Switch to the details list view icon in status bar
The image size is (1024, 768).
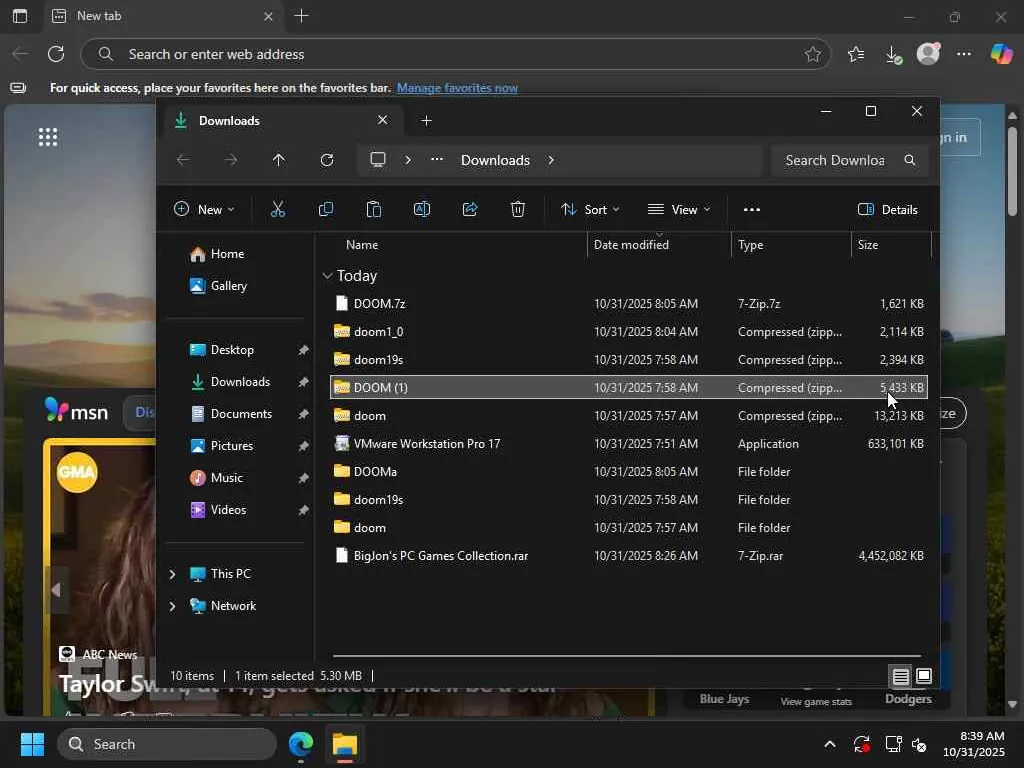[901, 676]
